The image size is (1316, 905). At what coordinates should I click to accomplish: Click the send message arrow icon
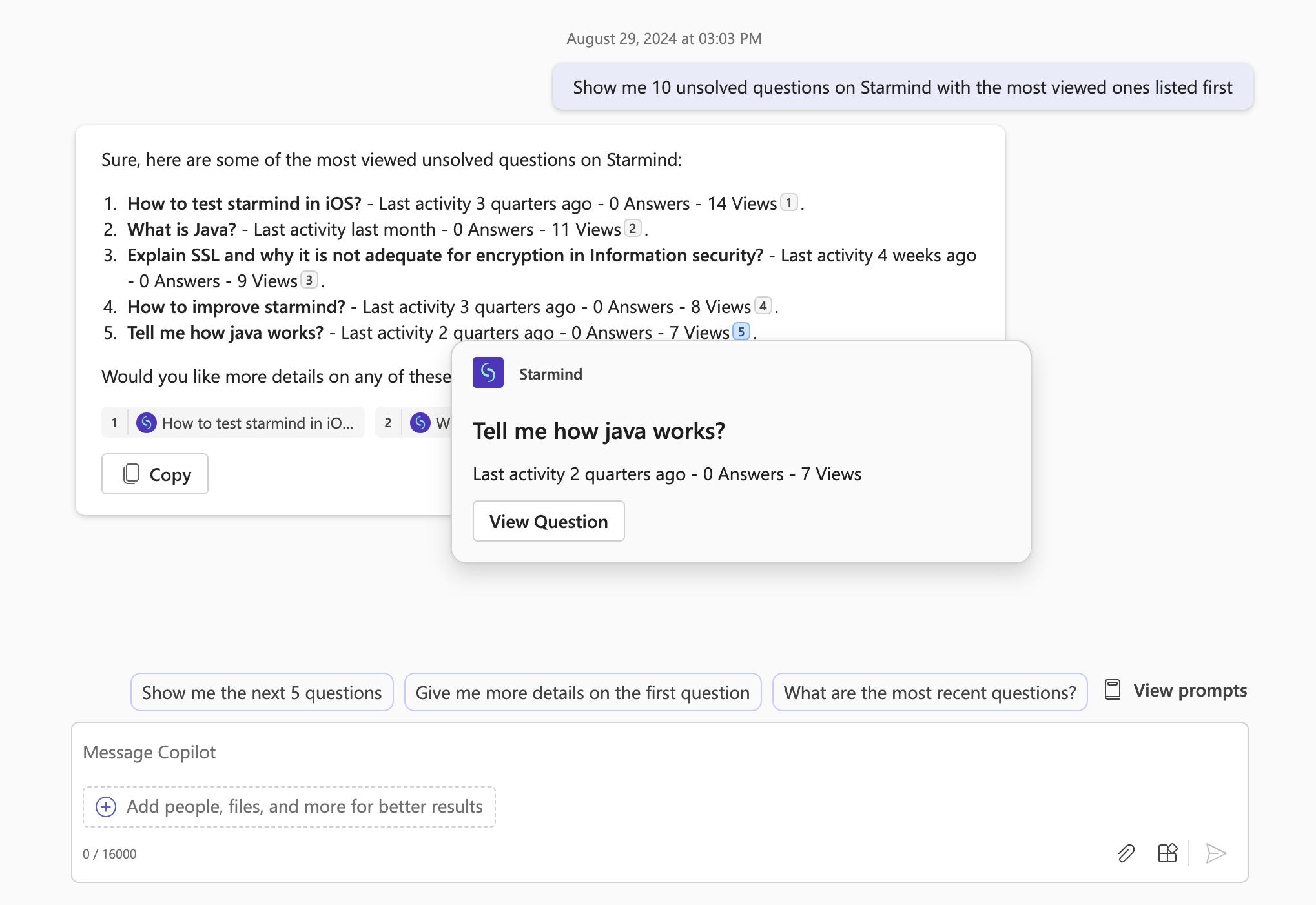click(1215, 853)
